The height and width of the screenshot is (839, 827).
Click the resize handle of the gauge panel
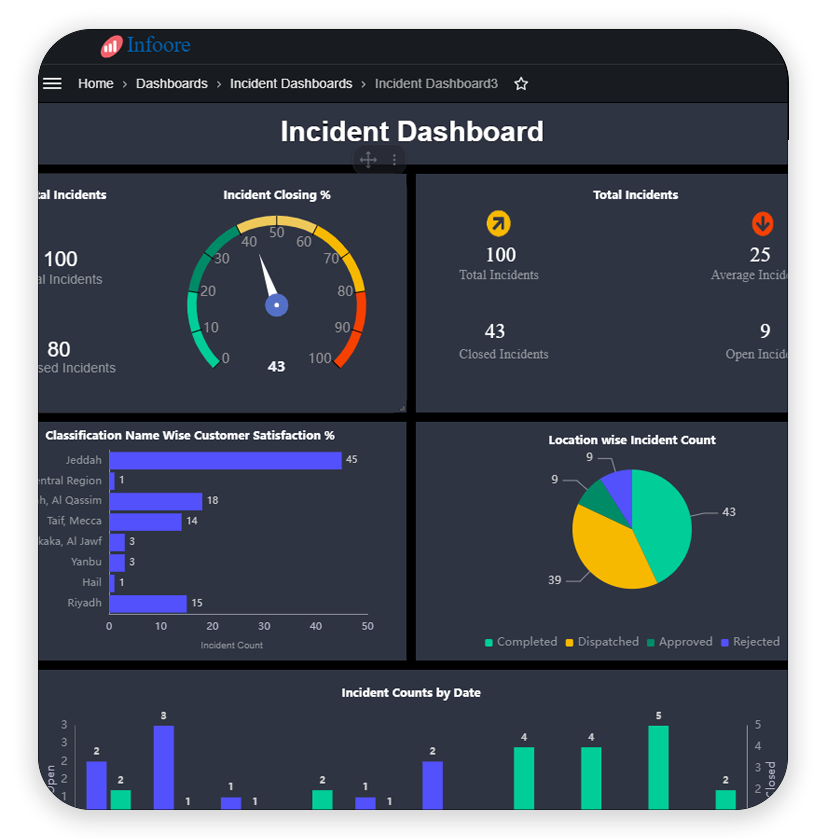402,407
